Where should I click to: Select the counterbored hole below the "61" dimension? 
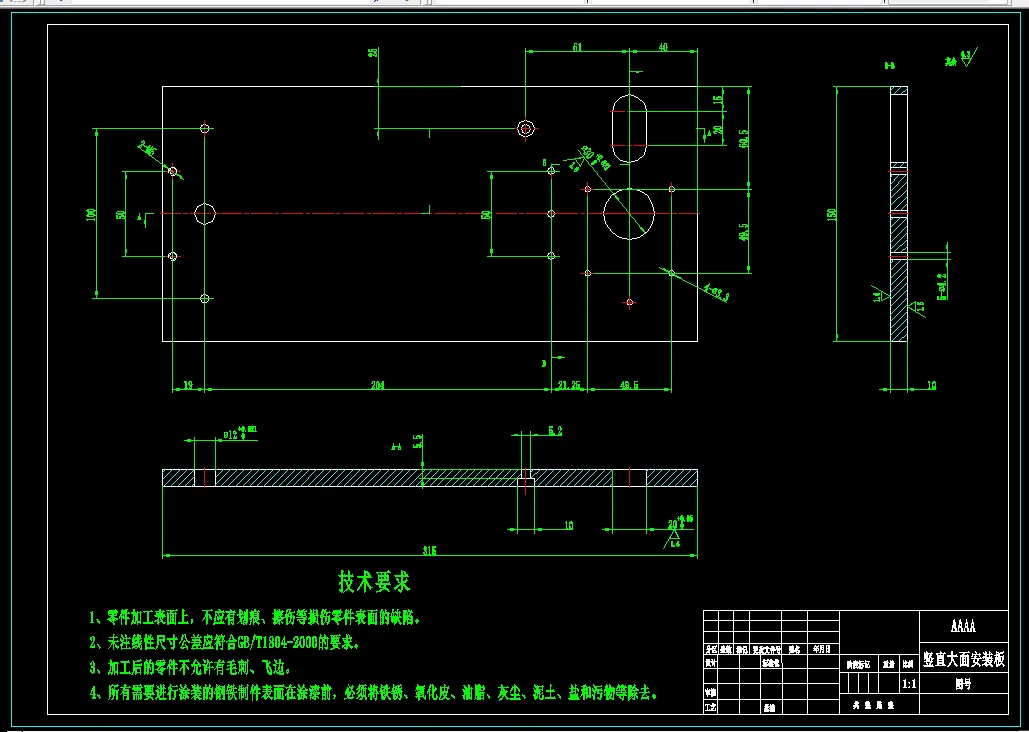pyautogui.click(x=525, y=129)
